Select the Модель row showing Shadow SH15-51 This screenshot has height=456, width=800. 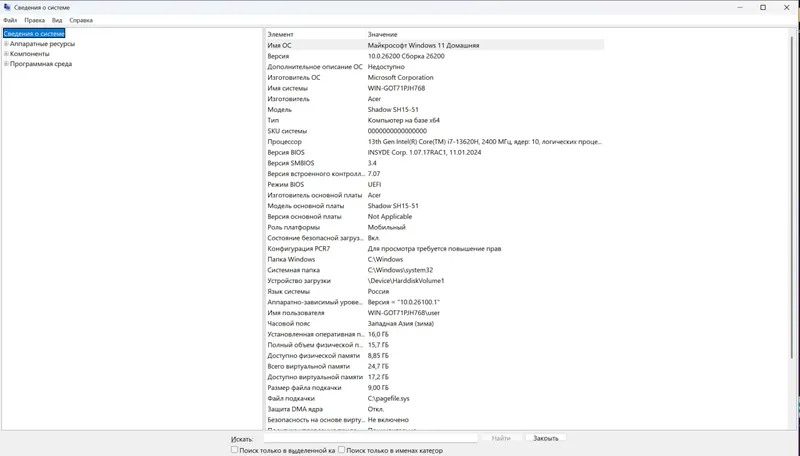click(x=435, y=110)
